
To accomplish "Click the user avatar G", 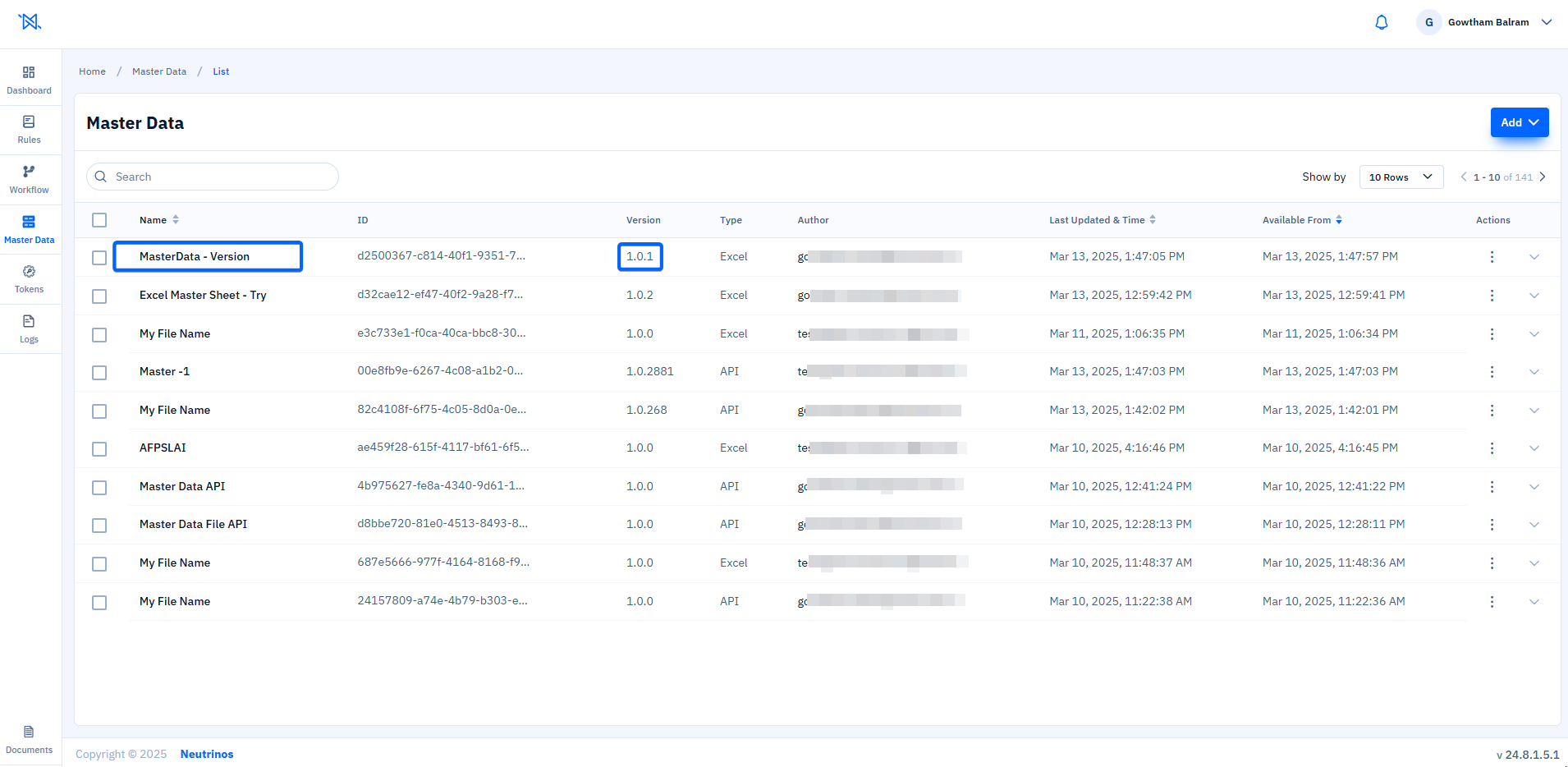I will point(1429,22).
